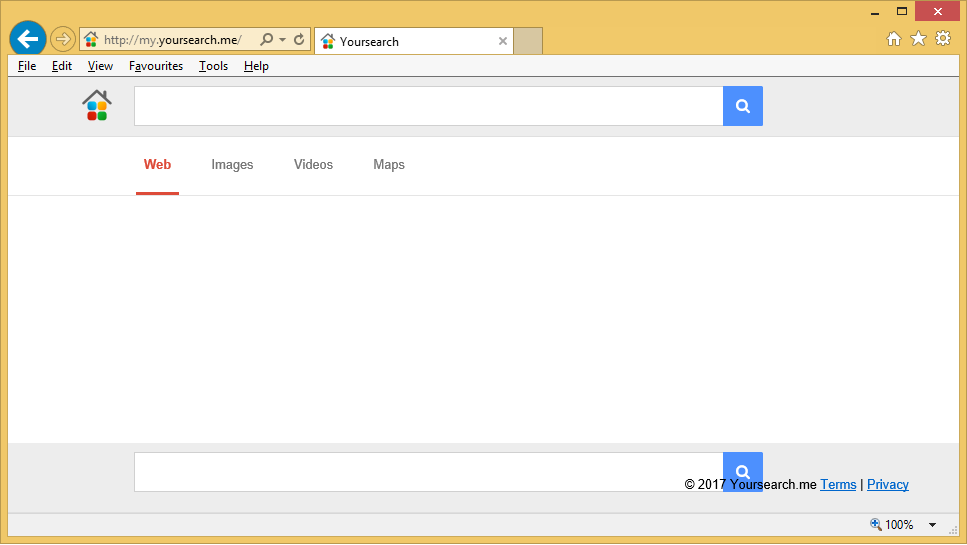Image resolution: width=967 pixels, height=545 pixels.
Task: Close the Yoursearch tab
Action: pos(503,41)
